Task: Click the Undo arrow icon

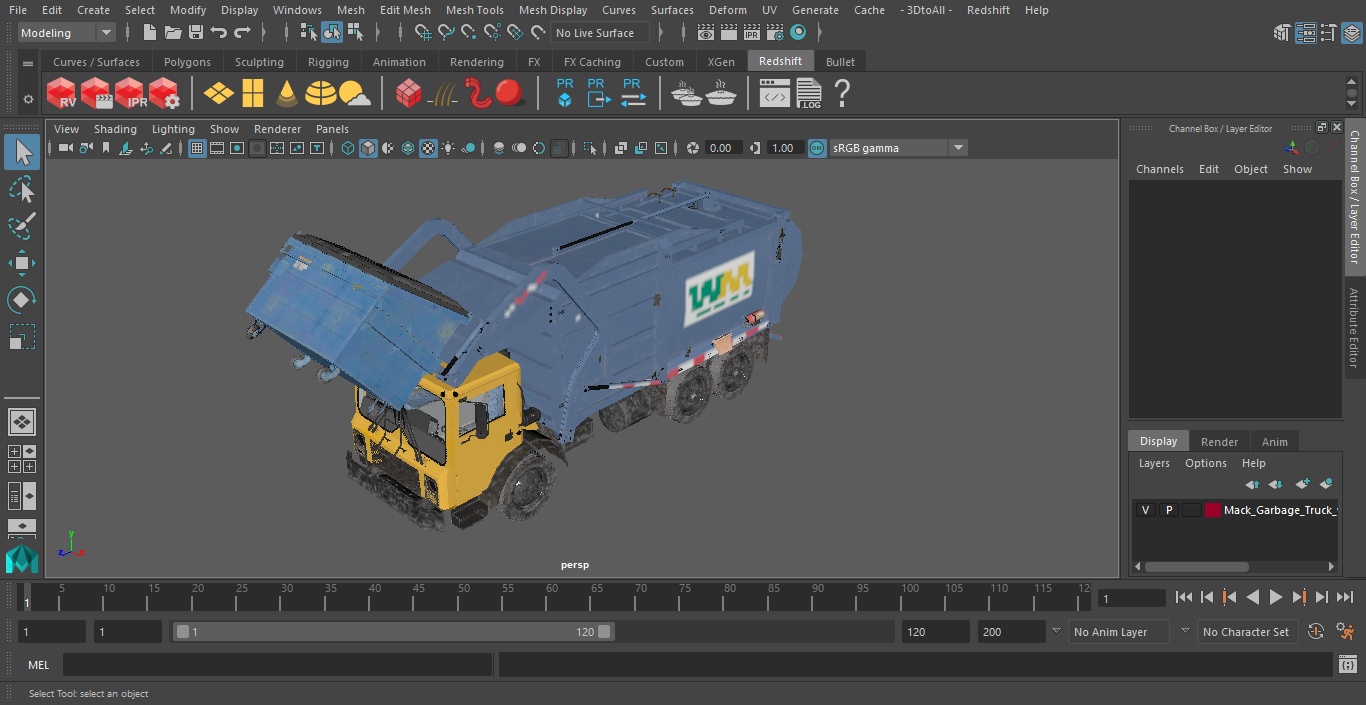Action: 219,33
